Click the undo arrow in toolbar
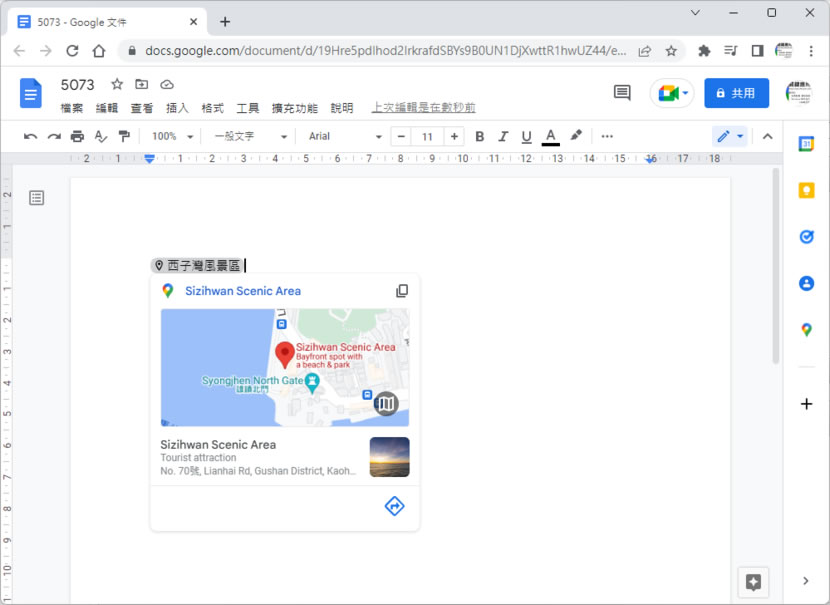Viewport: 830px width, 605px height. tap(30, 136)
